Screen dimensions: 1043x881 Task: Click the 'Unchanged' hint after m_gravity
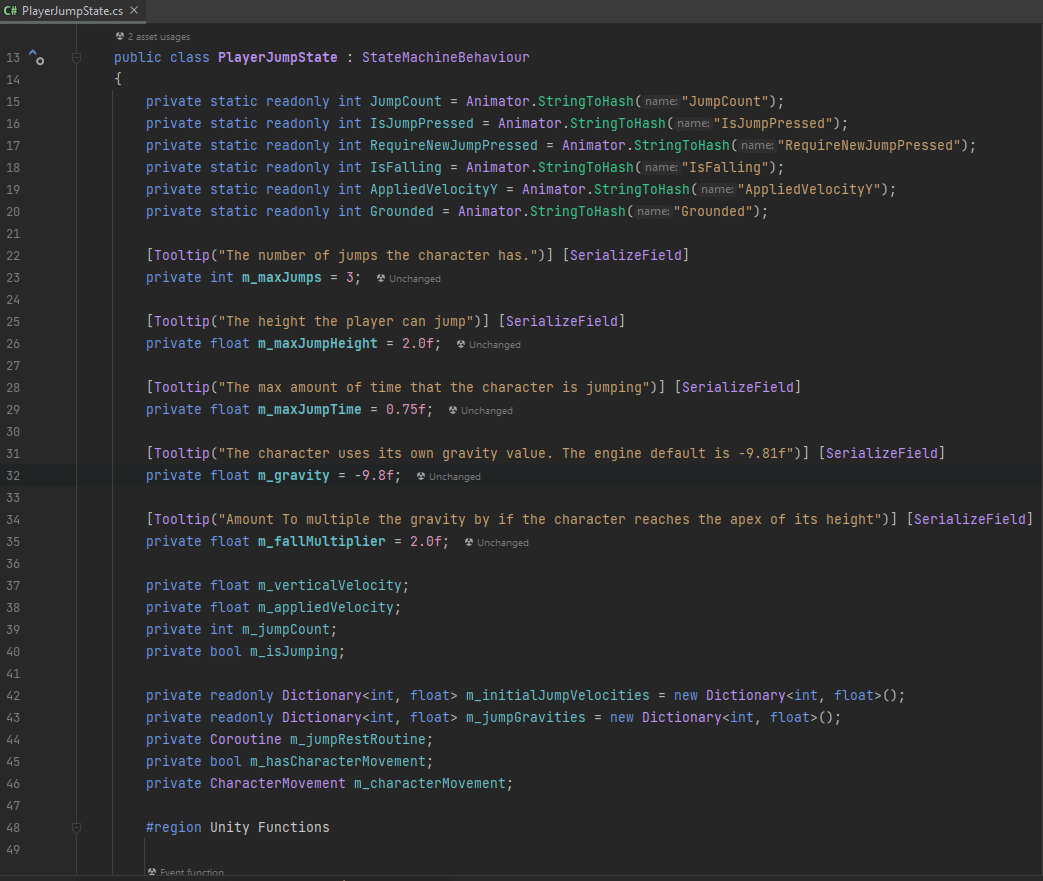454,476
